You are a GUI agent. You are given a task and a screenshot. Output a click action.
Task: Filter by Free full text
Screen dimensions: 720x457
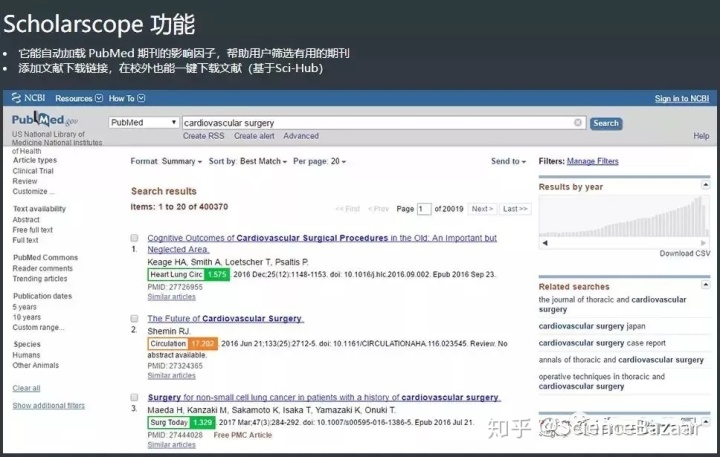(33, 230)
